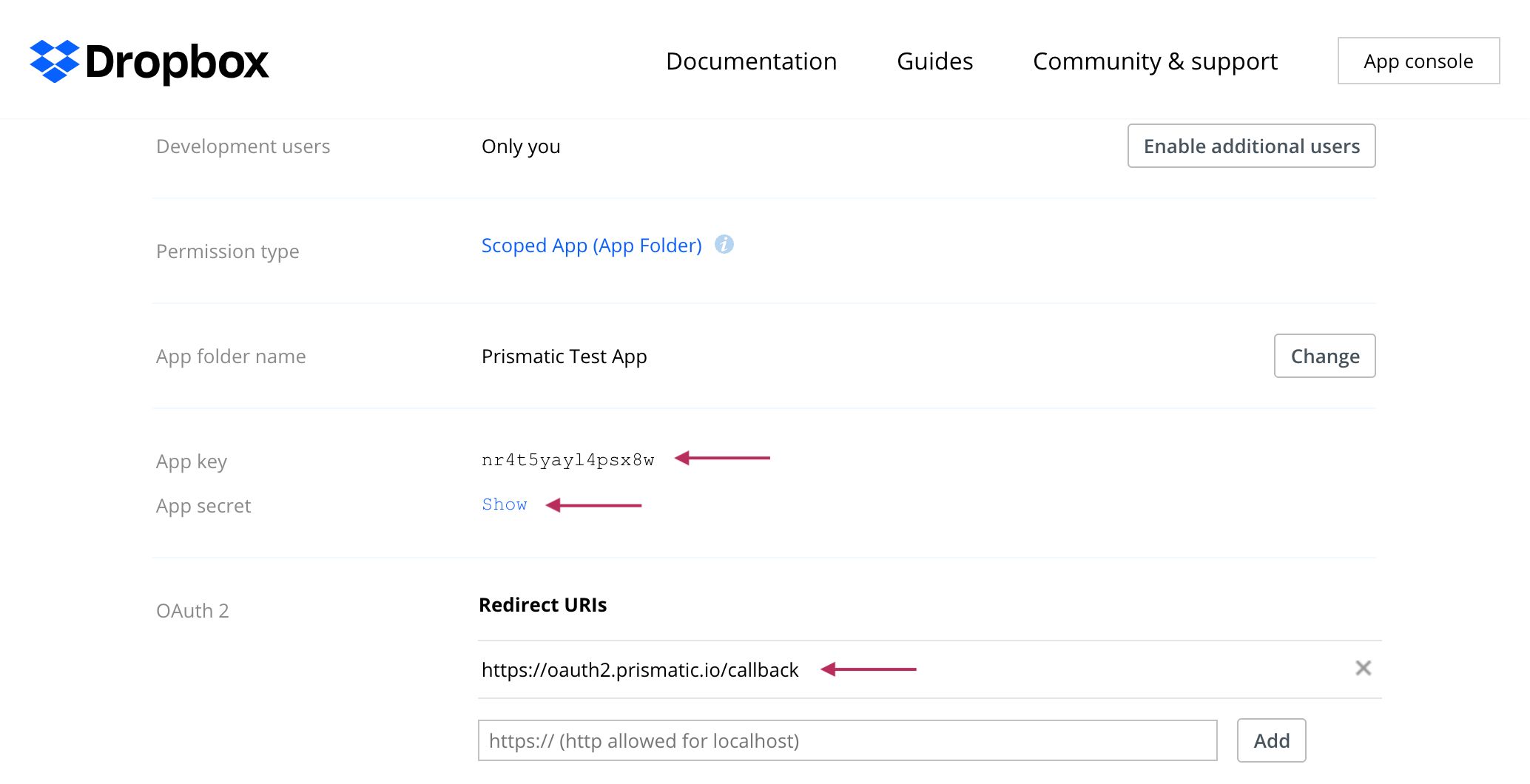This screenshot has height=784, width=1530.
Task: Click the empty redirect URI input field
Action: 847,740
